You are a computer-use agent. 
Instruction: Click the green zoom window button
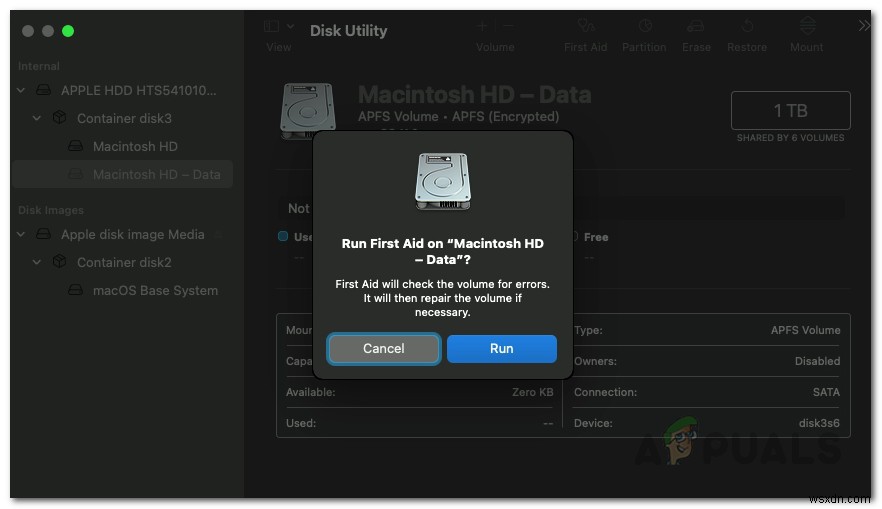(x=68, y=31)
